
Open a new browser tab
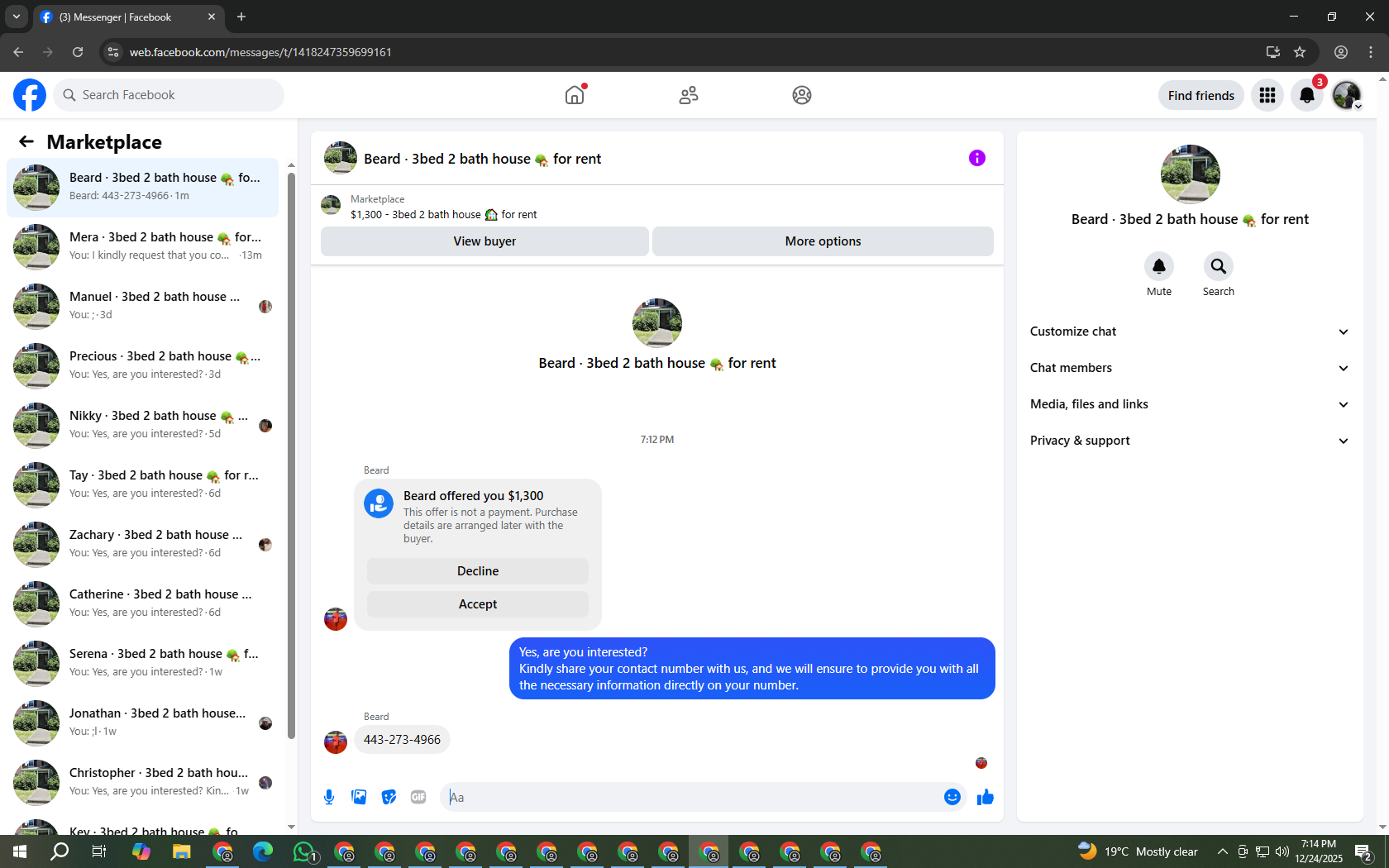click(241, 17)
